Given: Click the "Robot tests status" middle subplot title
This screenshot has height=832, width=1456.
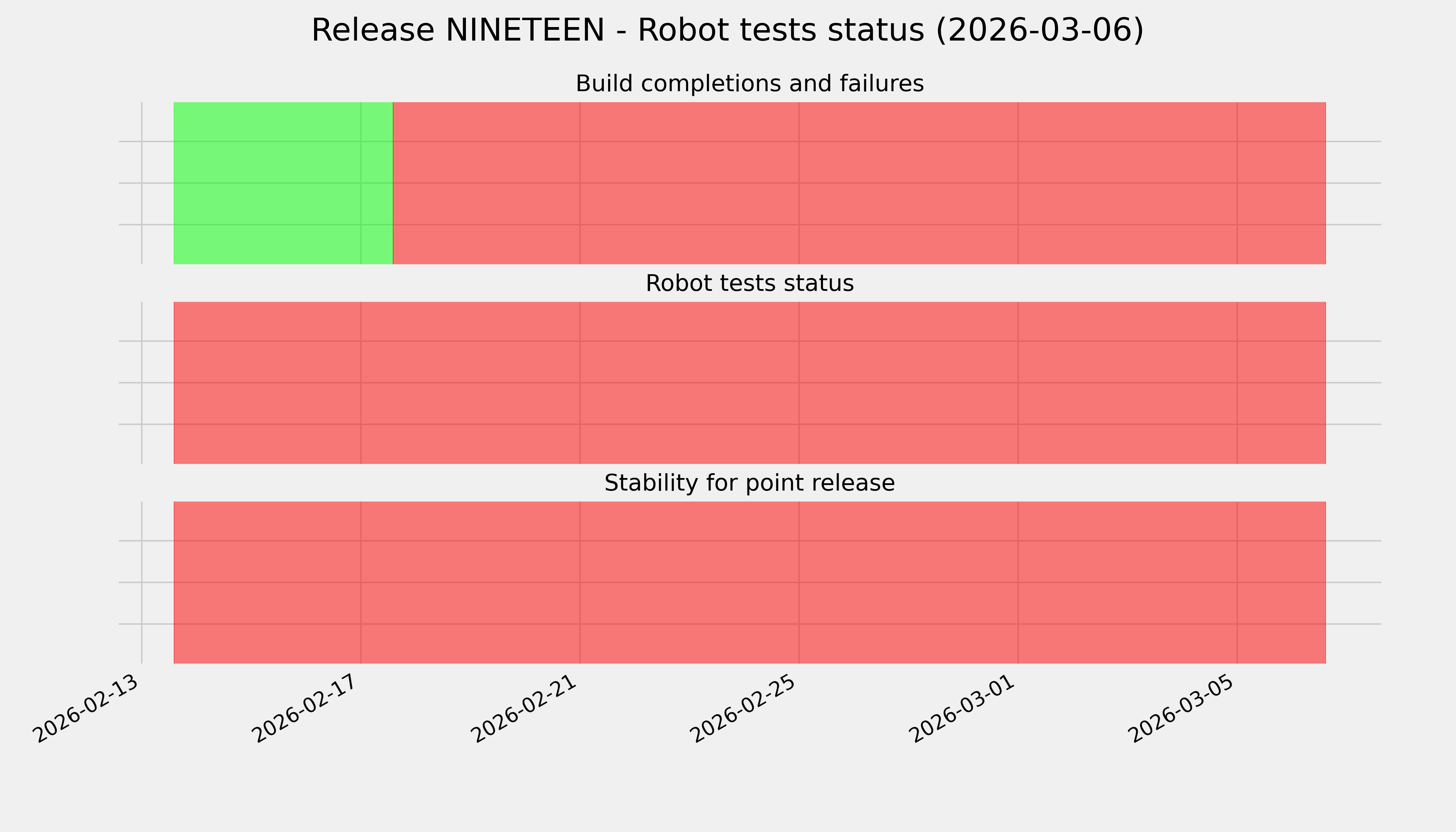Looking at the screenshot, I should click(x=749, y=284).
